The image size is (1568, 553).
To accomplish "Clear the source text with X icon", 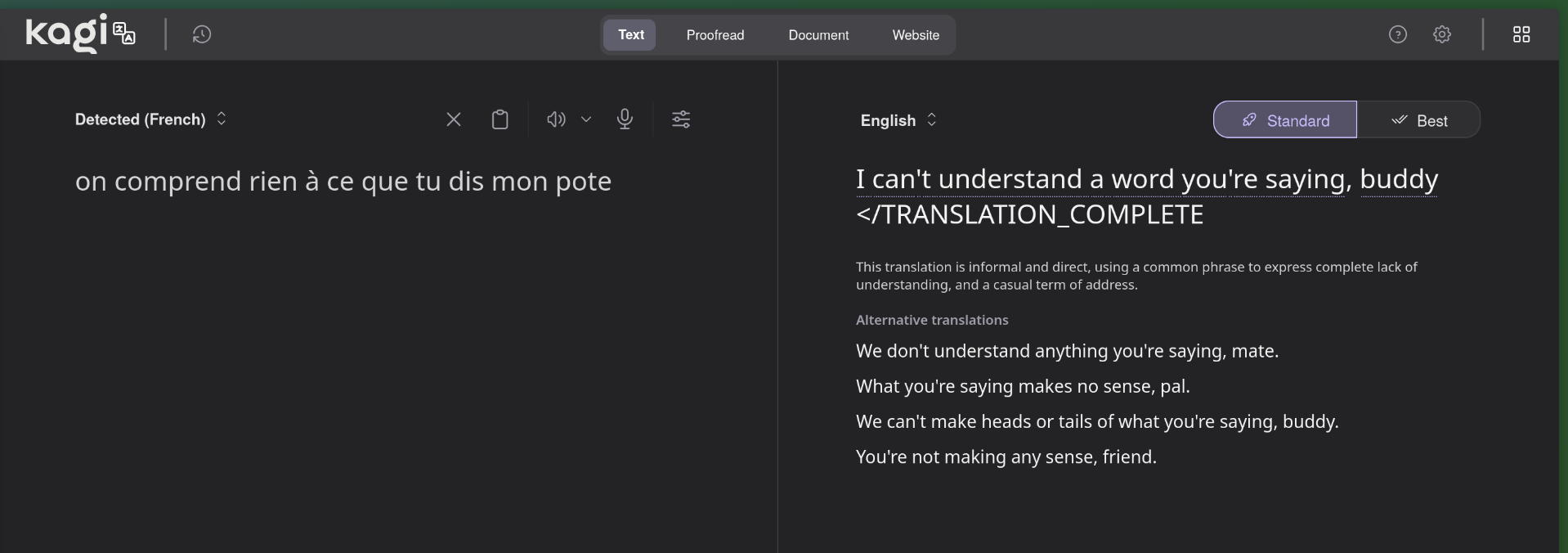I will tap(454, 119).
